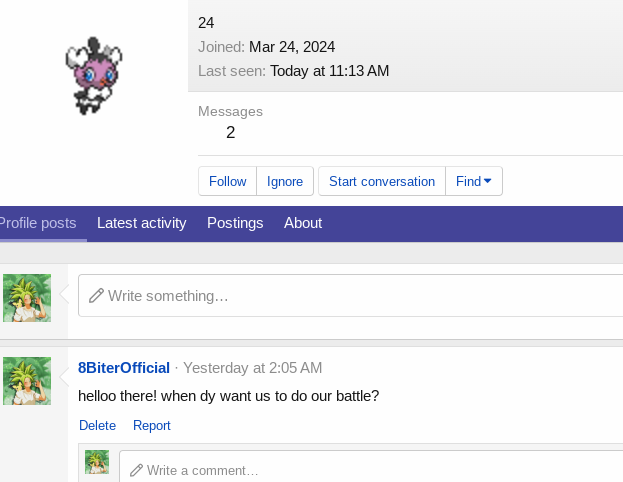This screenshot has height=482, width=623.
Task: Start conversation with this user
Action: coord(382,181)
